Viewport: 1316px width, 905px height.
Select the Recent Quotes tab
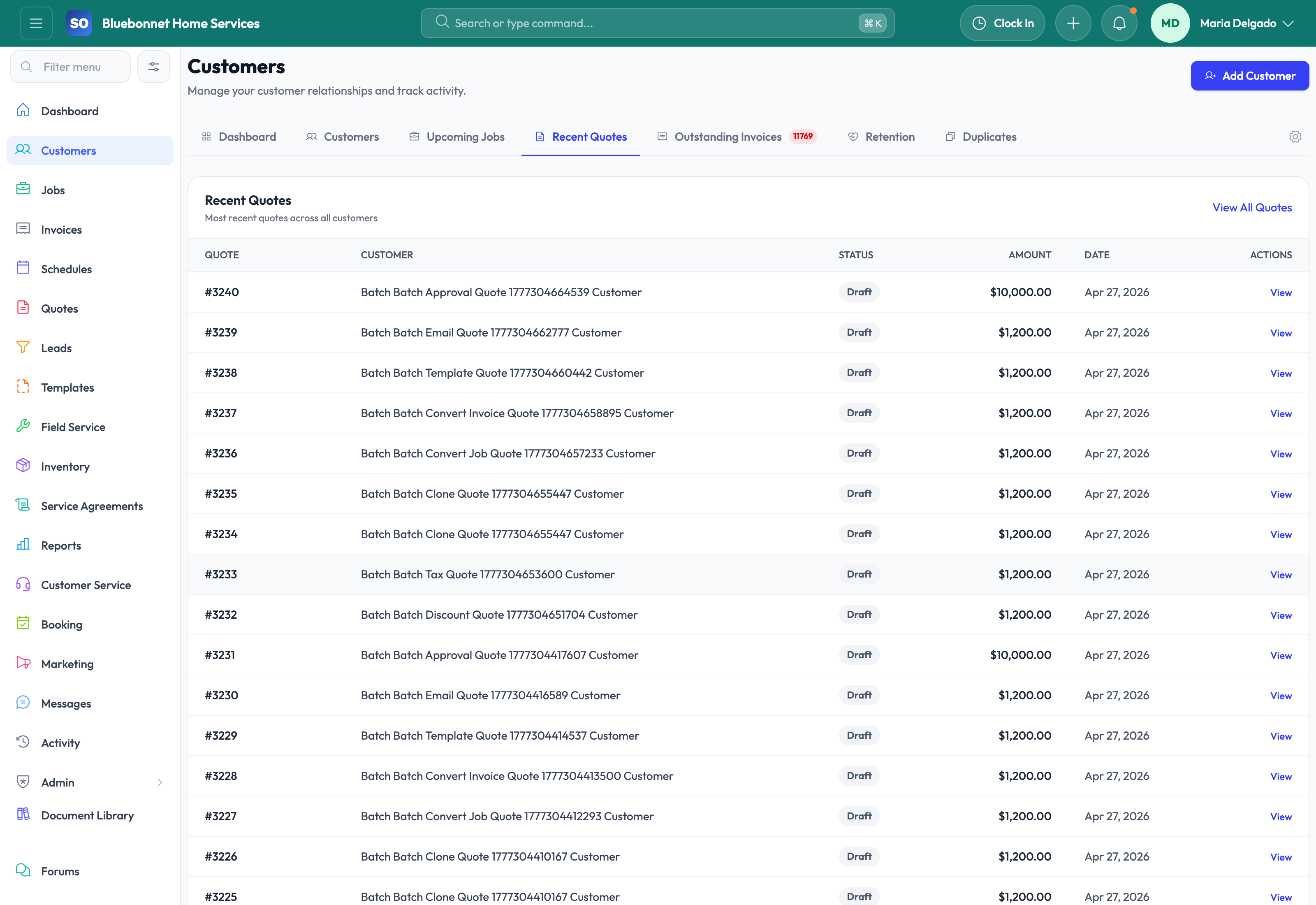click(581, 137)
